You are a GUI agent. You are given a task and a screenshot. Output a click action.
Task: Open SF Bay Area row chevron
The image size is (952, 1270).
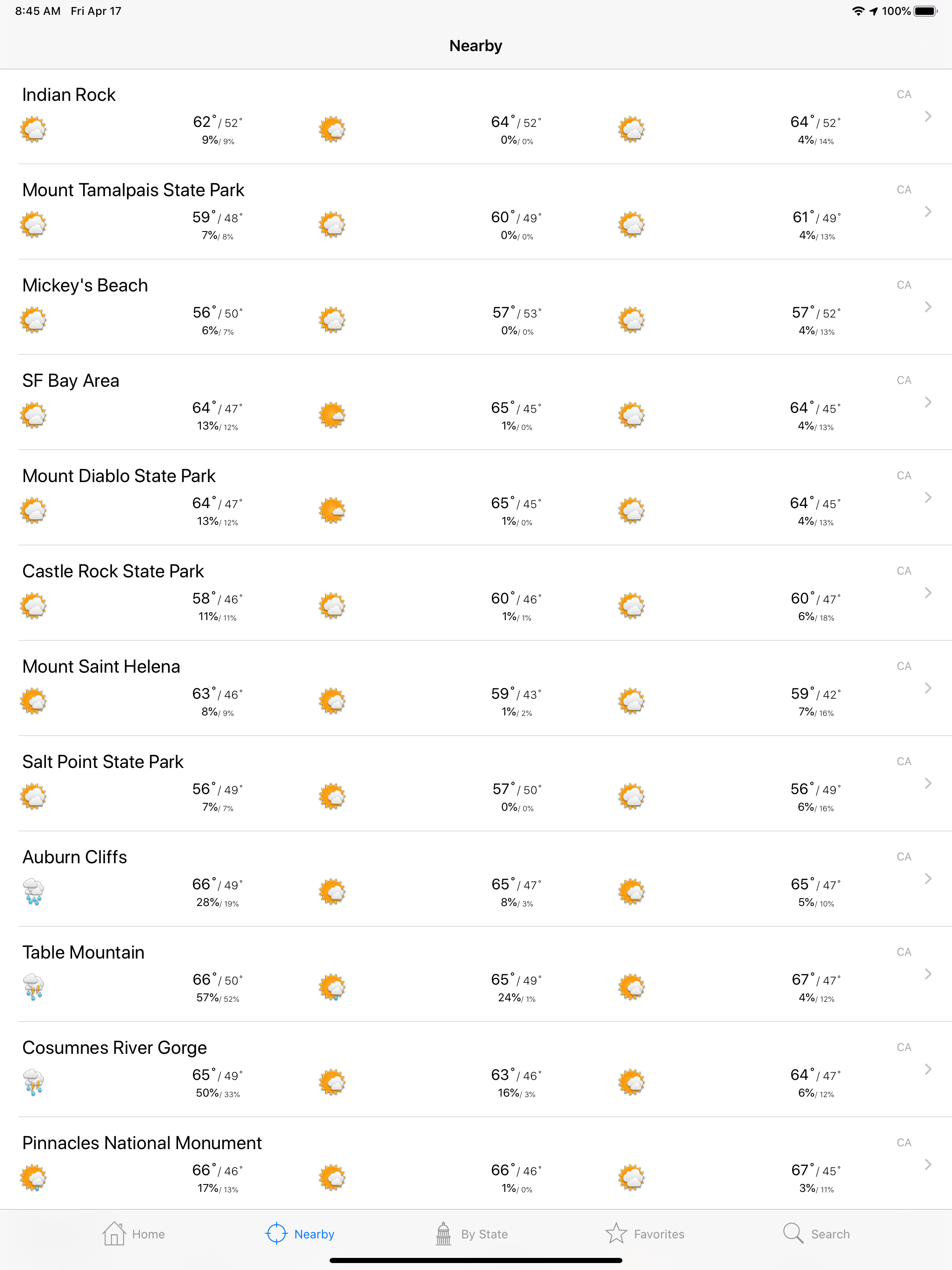pyautogui.click(x=928, y=402)
